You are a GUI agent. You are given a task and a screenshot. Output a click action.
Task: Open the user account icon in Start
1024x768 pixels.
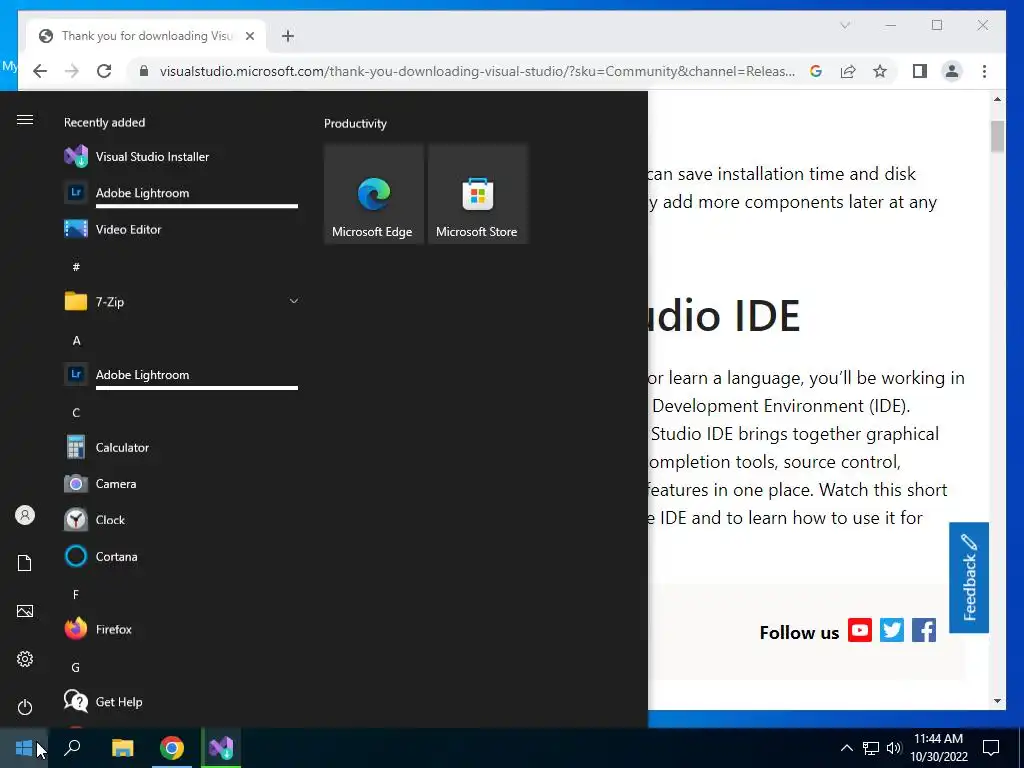pyautogui.click(x=25, y=515)
